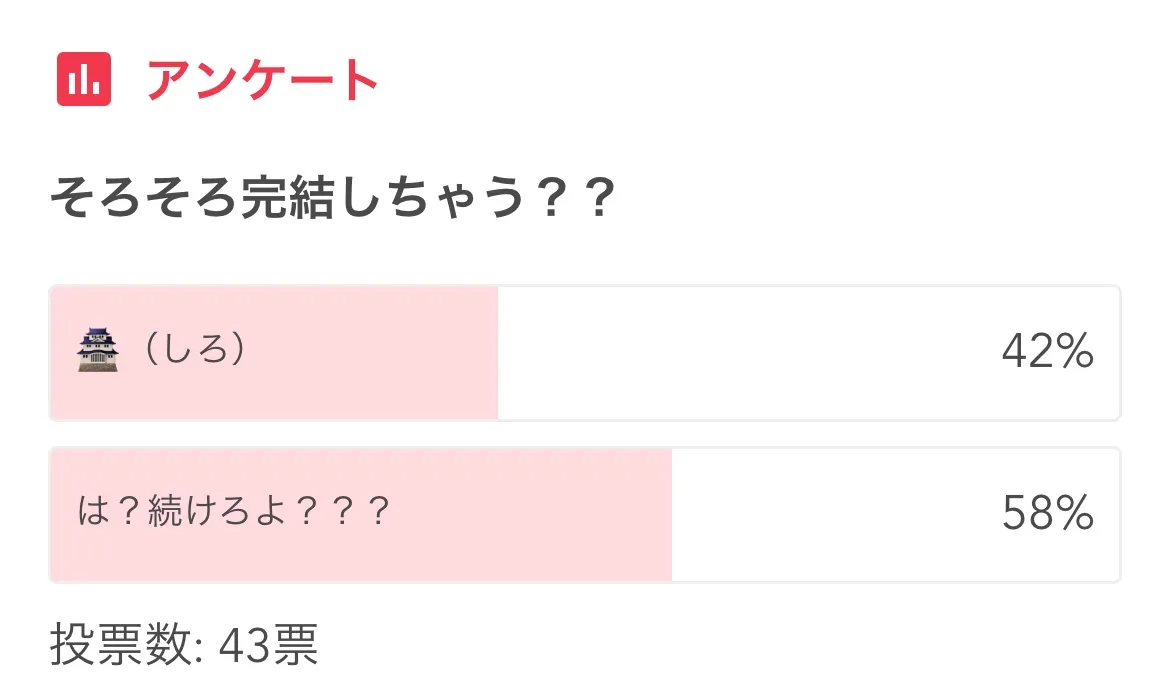Click the 投票数: 43票 vote count
The width and height of the screenshot is (1170, 681).
pos(184,646)
